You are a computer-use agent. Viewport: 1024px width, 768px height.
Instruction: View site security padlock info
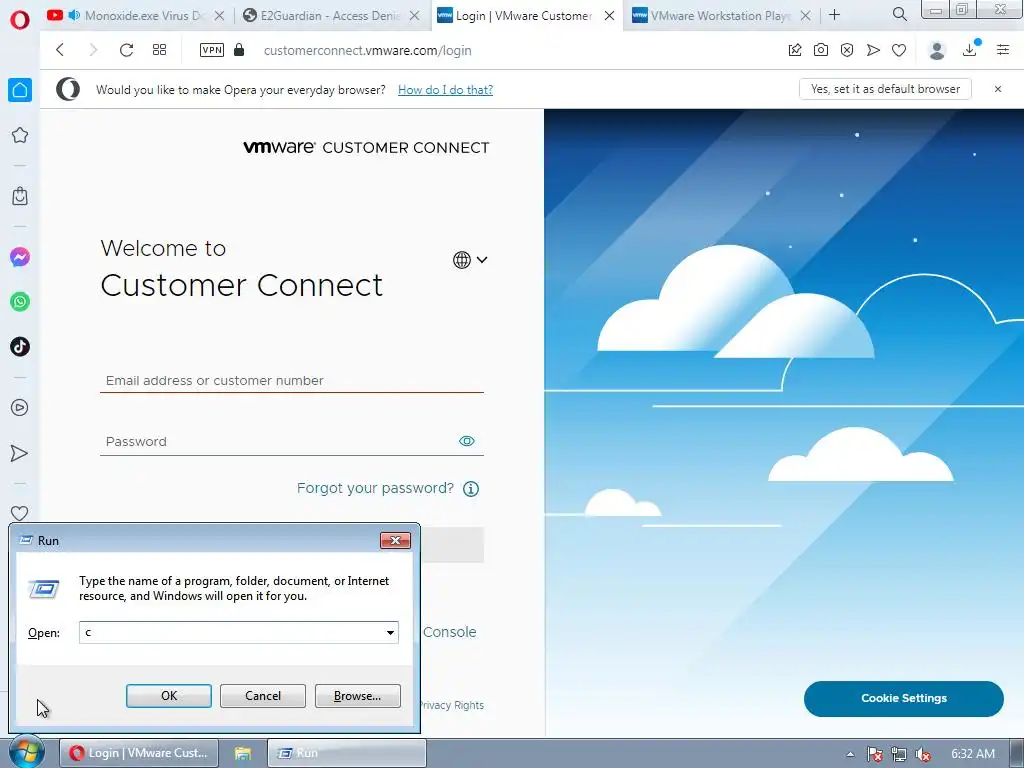tap(239, 50)
